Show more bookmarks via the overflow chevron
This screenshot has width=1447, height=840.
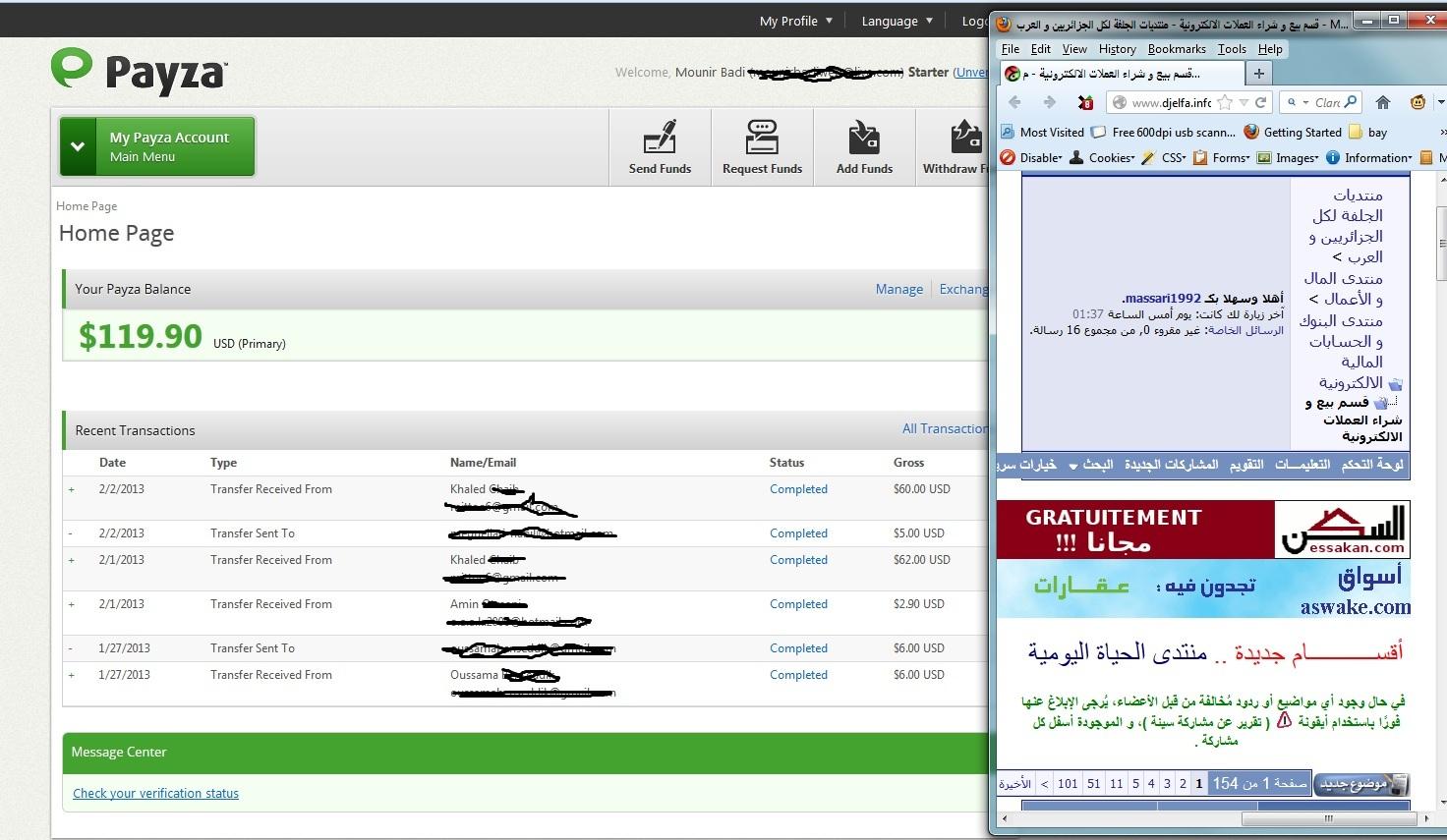1442,132
